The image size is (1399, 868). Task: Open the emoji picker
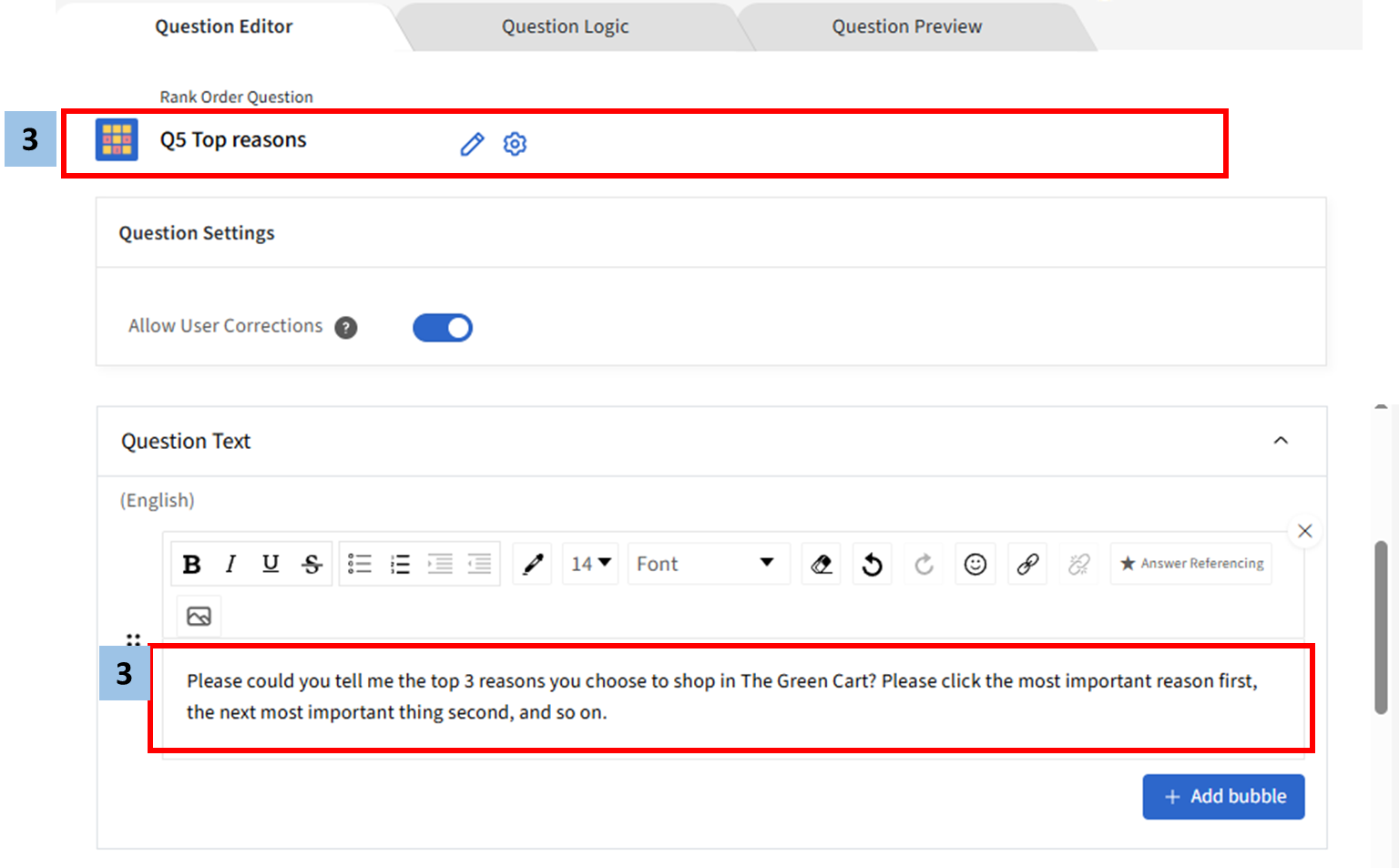975,565
